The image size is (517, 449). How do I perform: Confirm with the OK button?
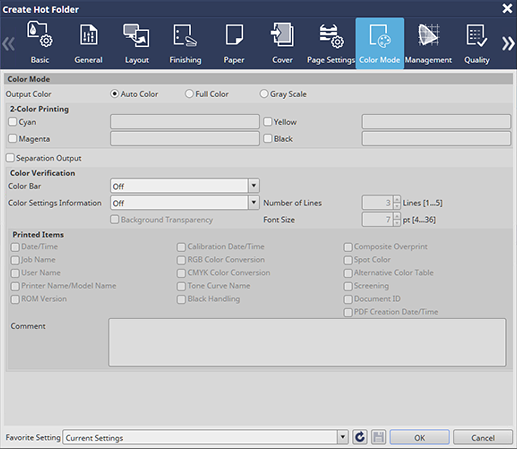tap(419, 437)
